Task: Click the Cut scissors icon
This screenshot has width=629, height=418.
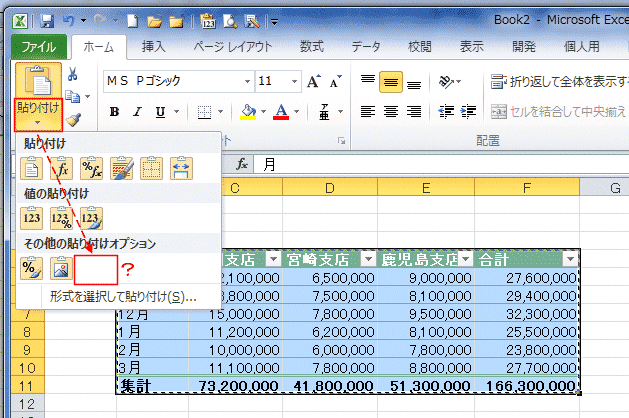Action: pos(73,74)
